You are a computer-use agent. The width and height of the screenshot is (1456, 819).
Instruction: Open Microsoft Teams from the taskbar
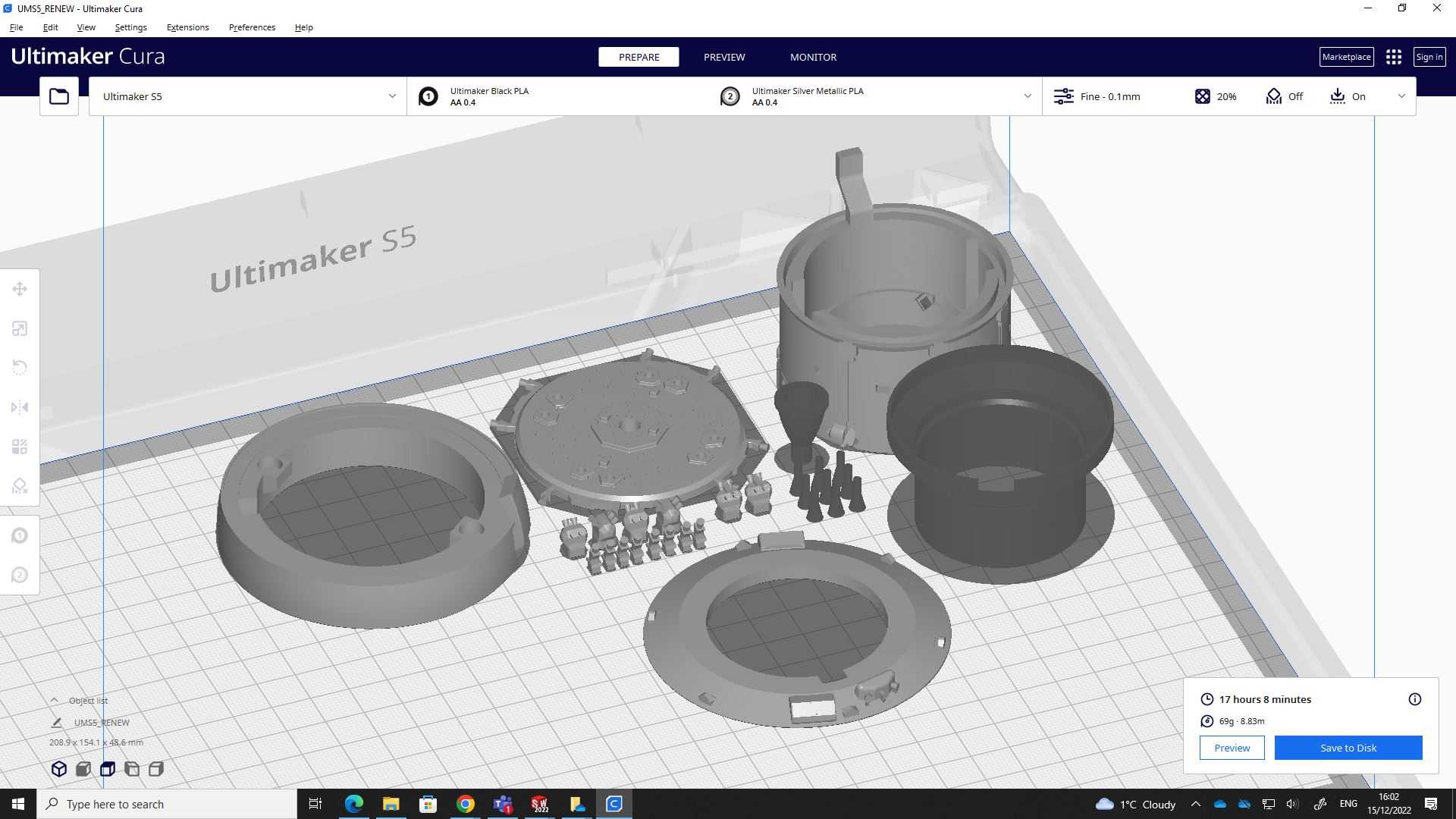(503, 804)
